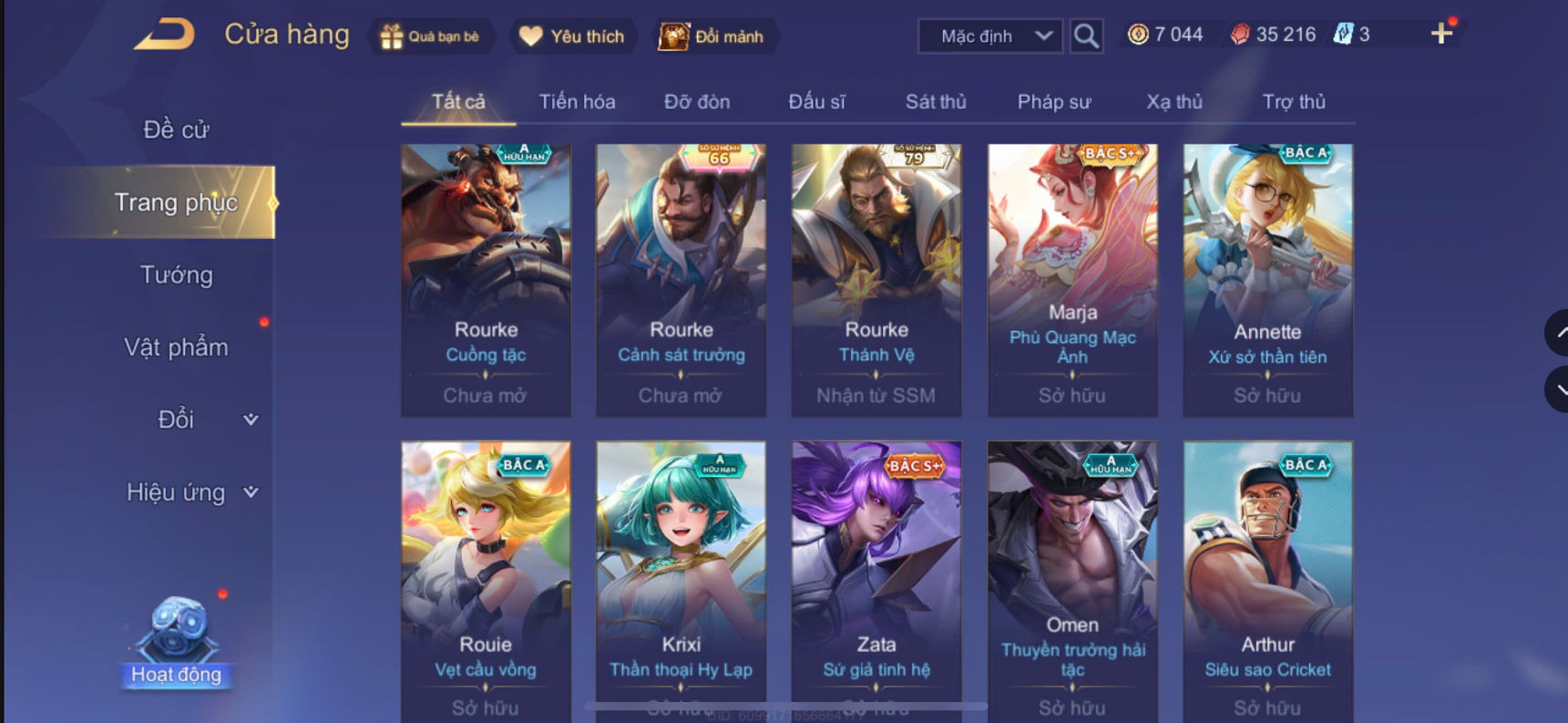The image size is (1568, 723).
Task: Tap the plus icon to add currency
Action: coord(1441,35)
